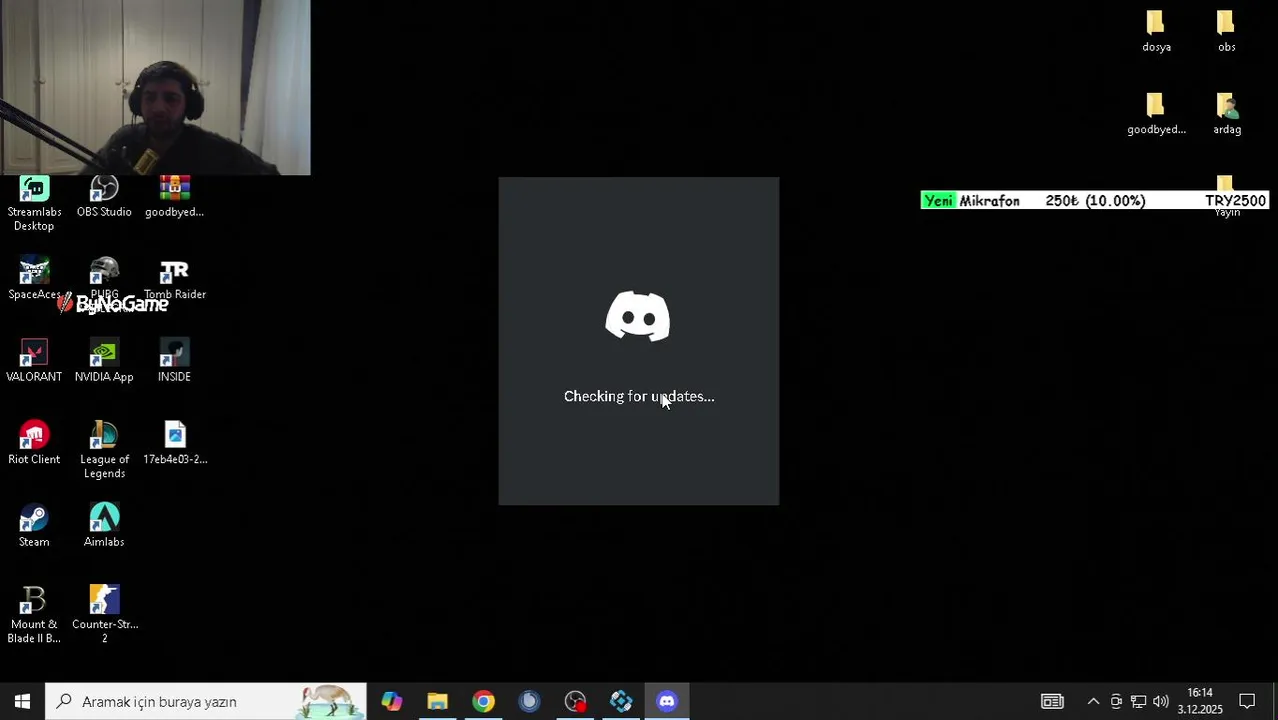Open Counter-Strike 2 shortcut
The width and height of the screenshot is (1278, 720).
pyautogui.click(x=104, y=616)
